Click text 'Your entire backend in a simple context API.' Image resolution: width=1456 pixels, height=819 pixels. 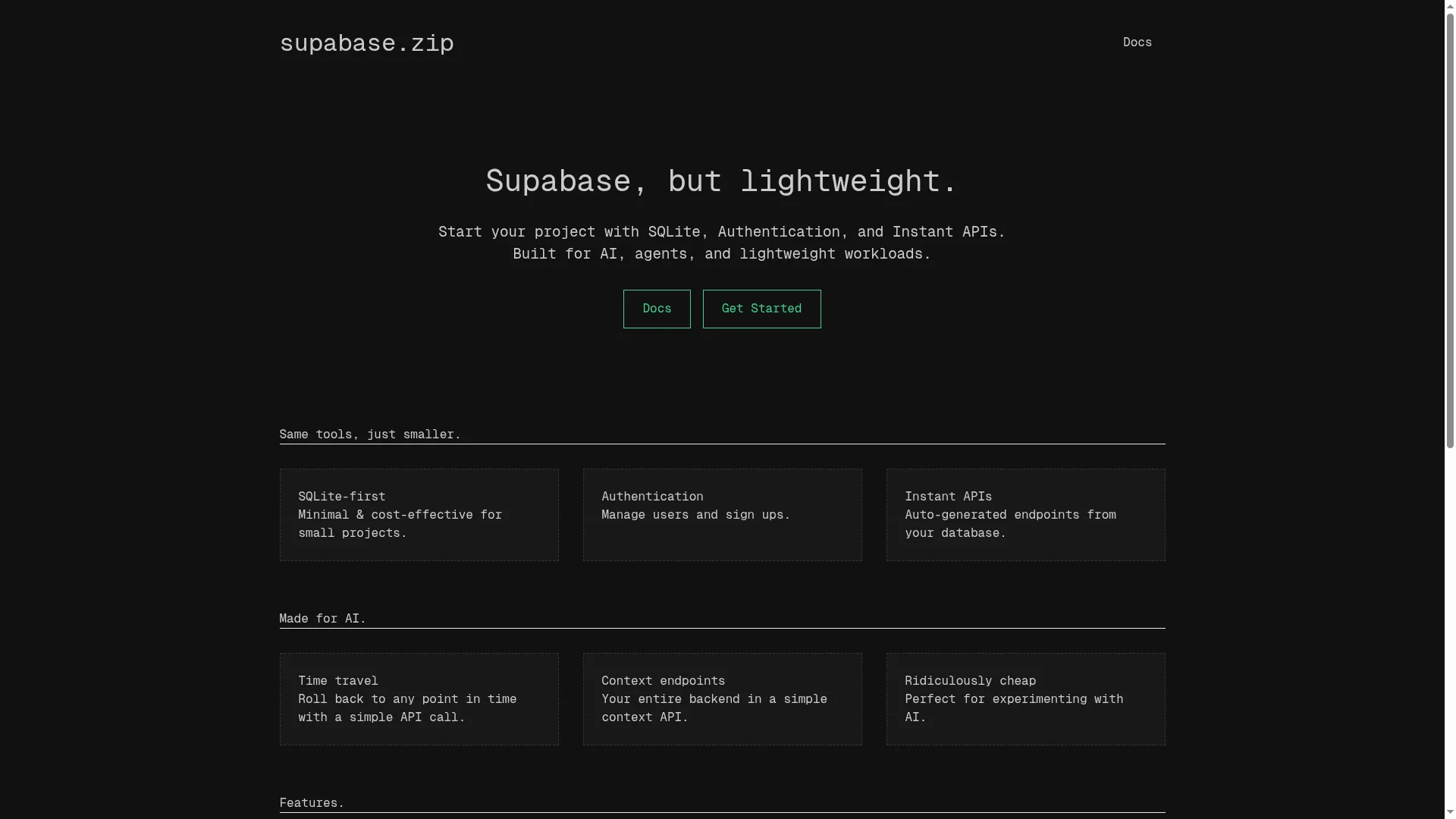pos(714,708)
